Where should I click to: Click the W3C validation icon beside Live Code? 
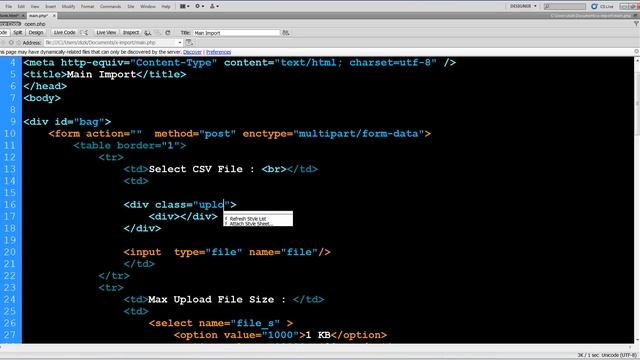84,32
